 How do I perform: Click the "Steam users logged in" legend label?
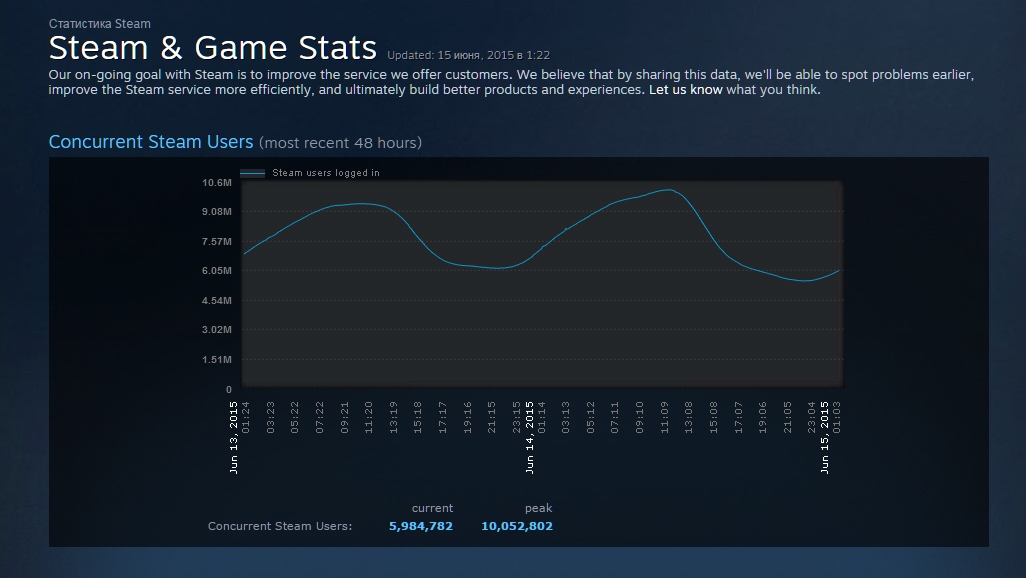coord(326,173)
